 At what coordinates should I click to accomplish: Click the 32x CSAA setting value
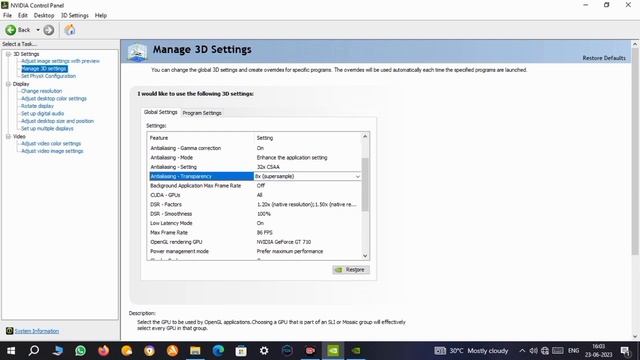point(268,167)
